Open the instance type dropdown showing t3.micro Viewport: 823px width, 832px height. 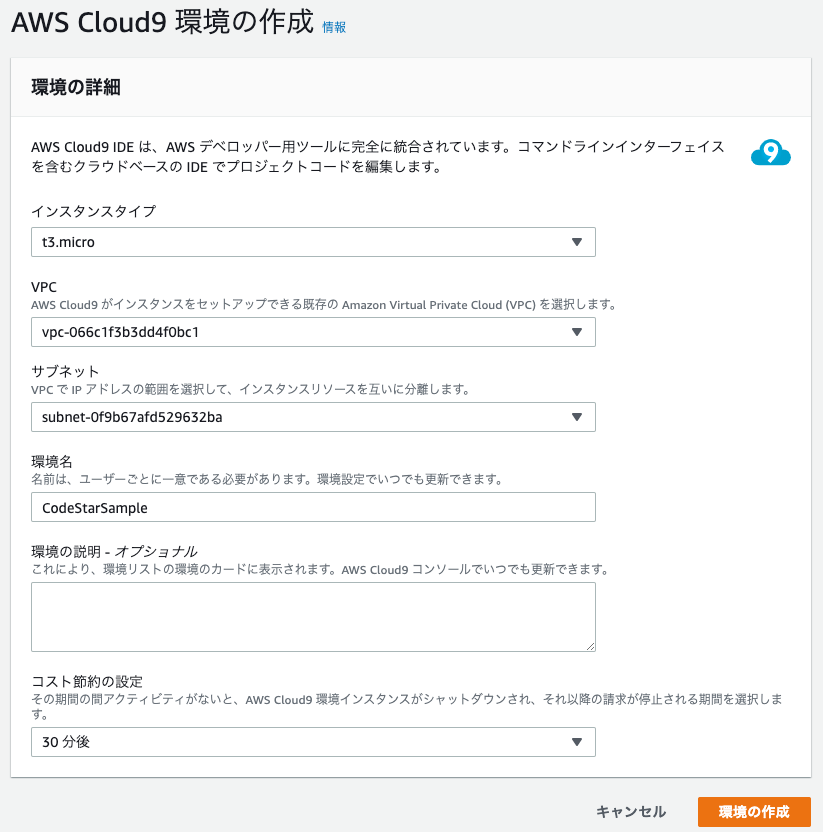point(313,242)
